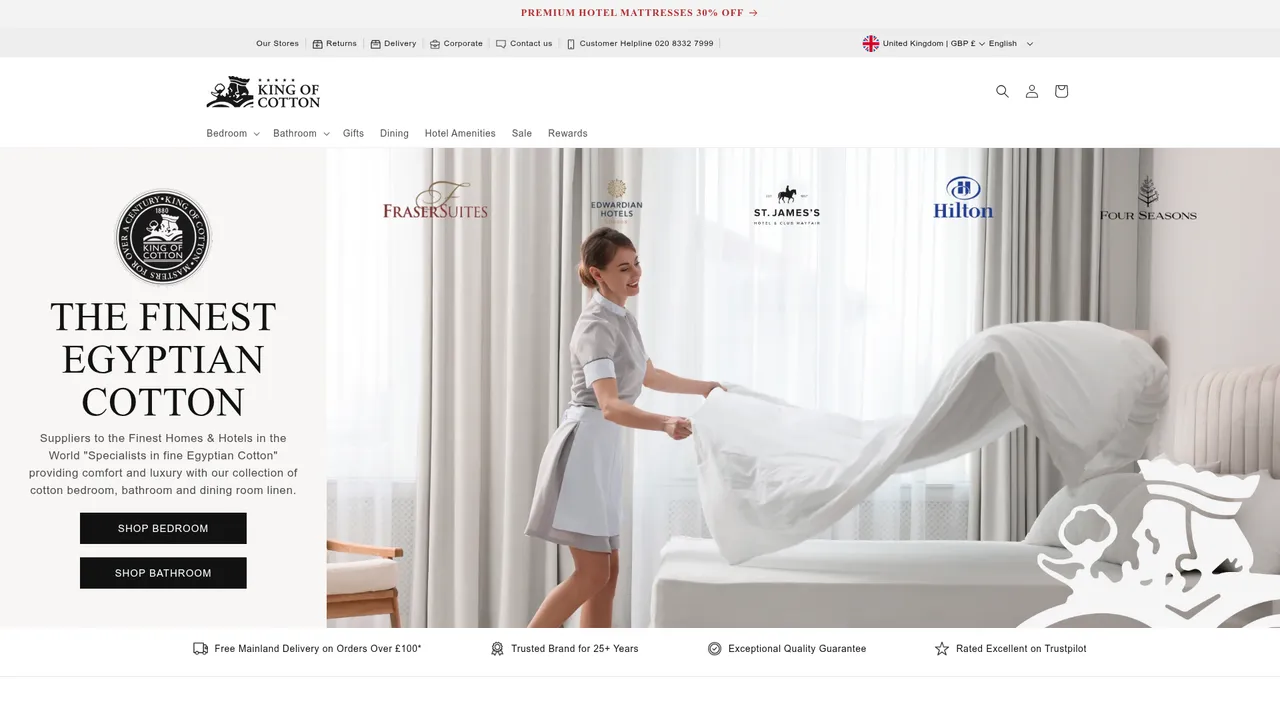This screenshot has height=720, width=1280.
Task: Click "Rated Excellent on Trustpilot" text
Action: (1021, 648)
